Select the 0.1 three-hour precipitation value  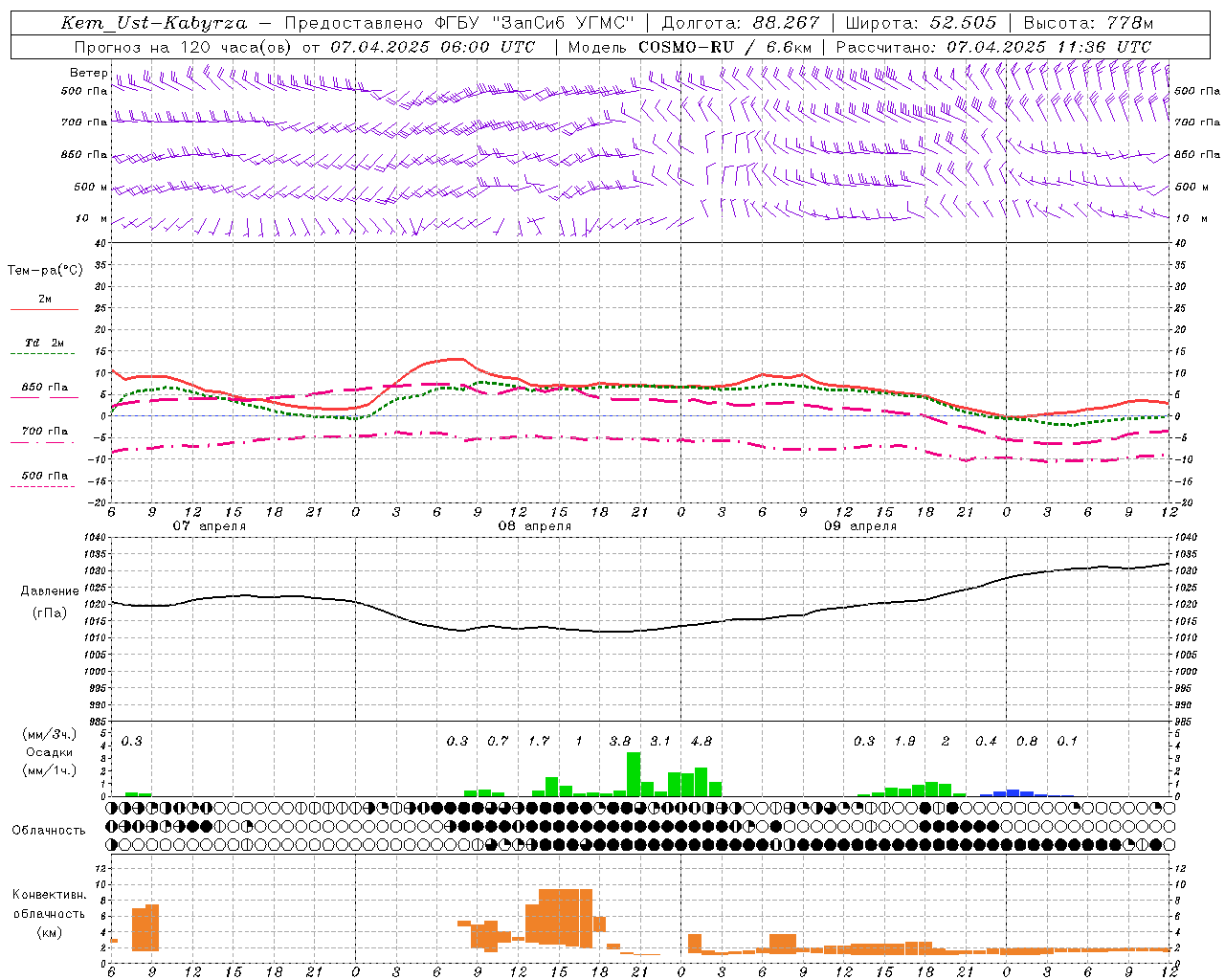tap(1067, 742)
